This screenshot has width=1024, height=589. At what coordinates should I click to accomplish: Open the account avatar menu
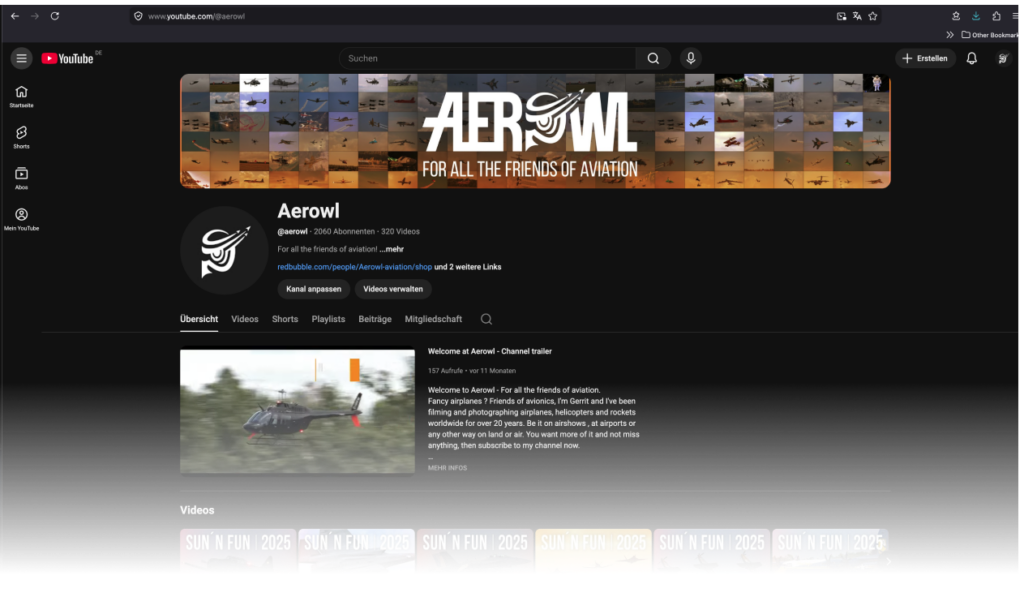[x=1003, y=58]
